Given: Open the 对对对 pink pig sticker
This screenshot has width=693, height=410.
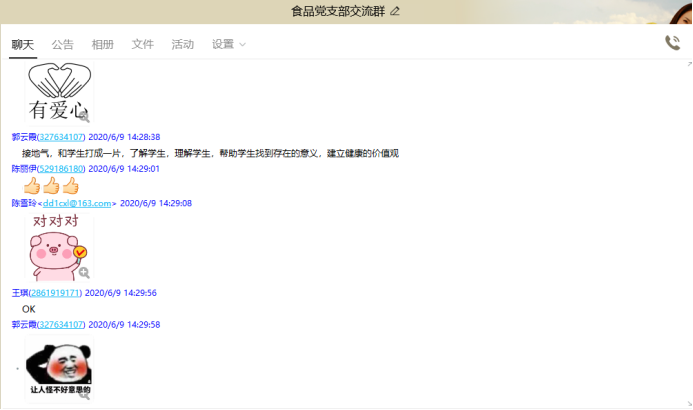Looking at the screenshot, I should point(58,247).
